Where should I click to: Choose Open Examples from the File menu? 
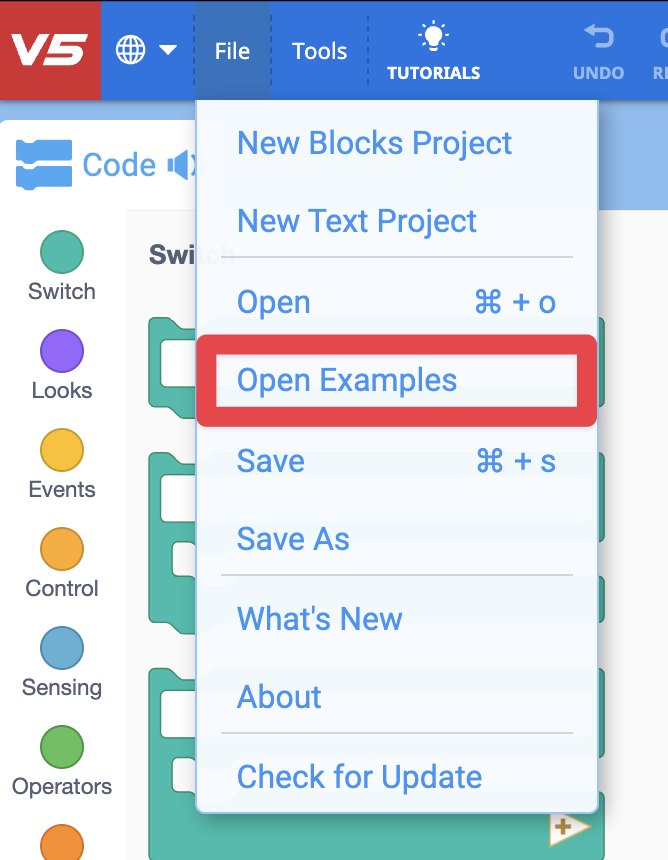[x=346, y=380]
